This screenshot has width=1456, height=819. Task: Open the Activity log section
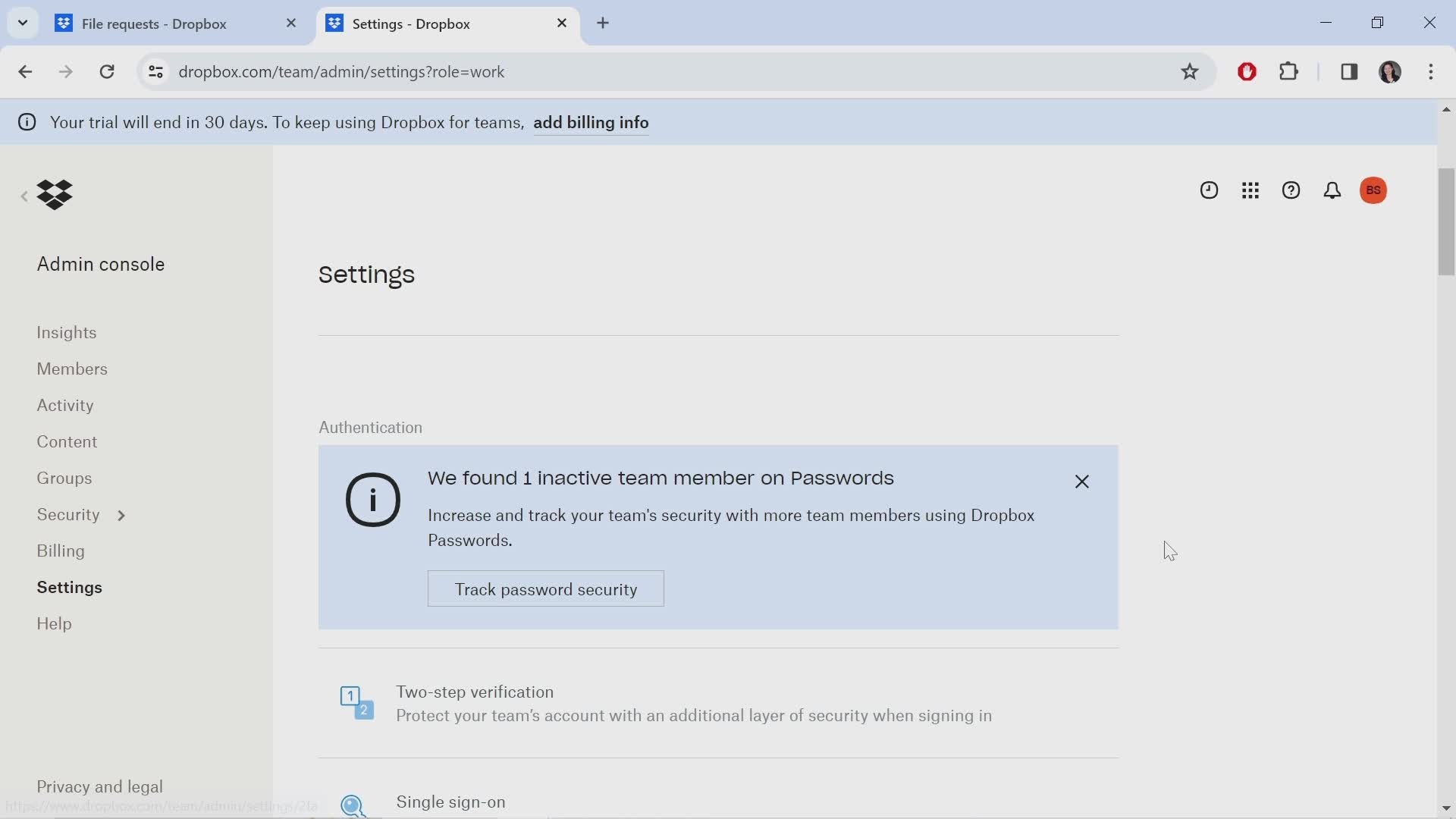pos(65,405)
